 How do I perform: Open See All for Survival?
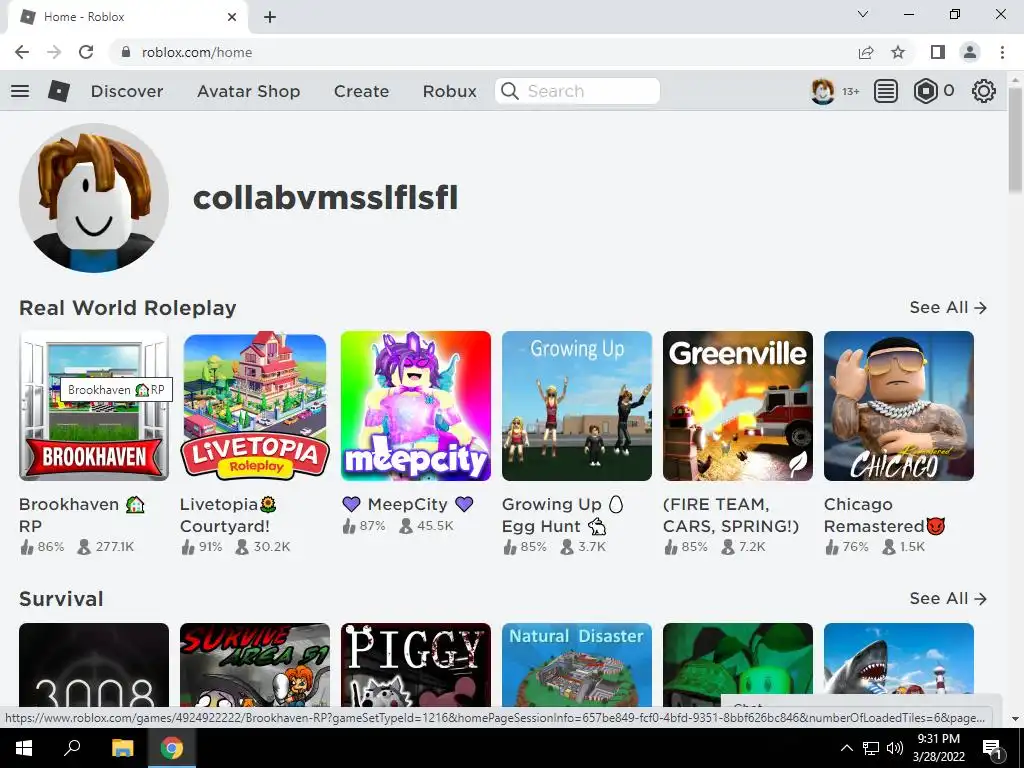[948, 598]
